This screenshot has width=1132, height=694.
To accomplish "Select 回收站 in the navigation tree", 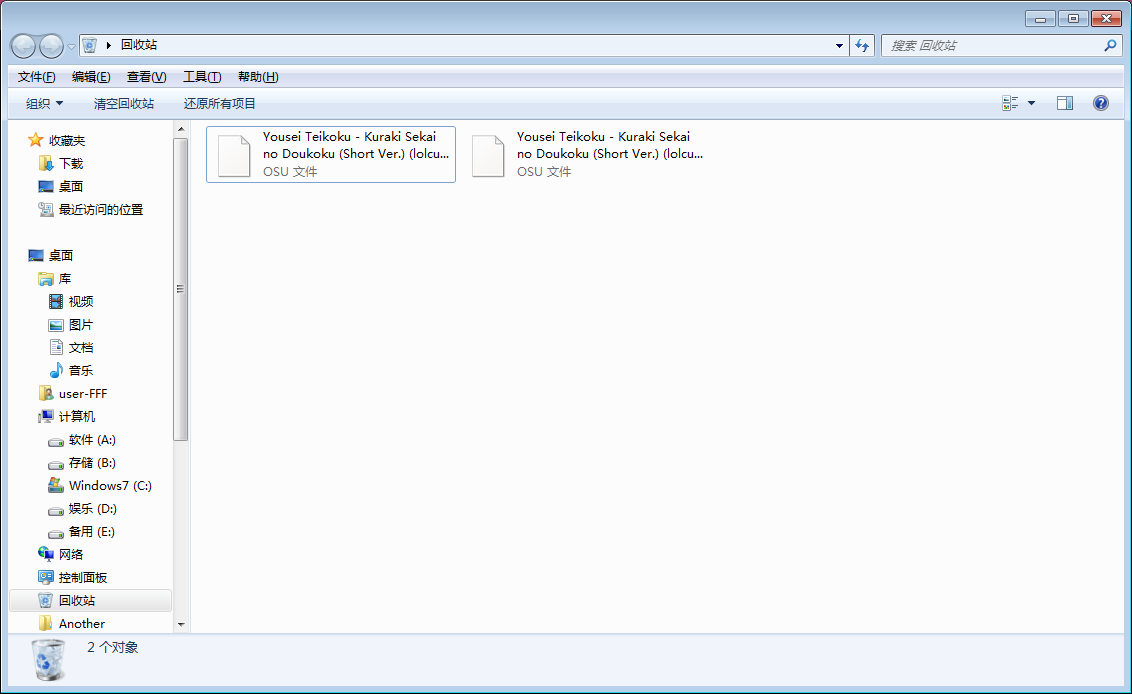I will [x=90, y=600].
